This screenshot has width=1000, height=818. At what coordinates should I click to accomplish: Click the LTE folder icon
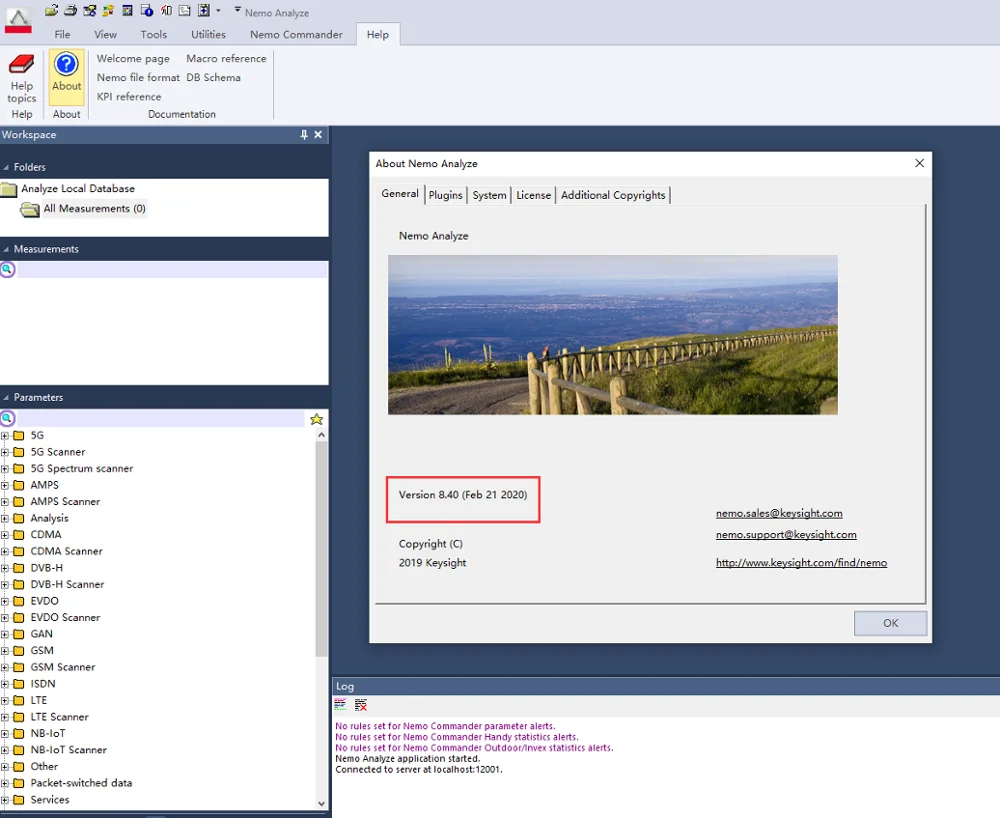coord(18,701)
